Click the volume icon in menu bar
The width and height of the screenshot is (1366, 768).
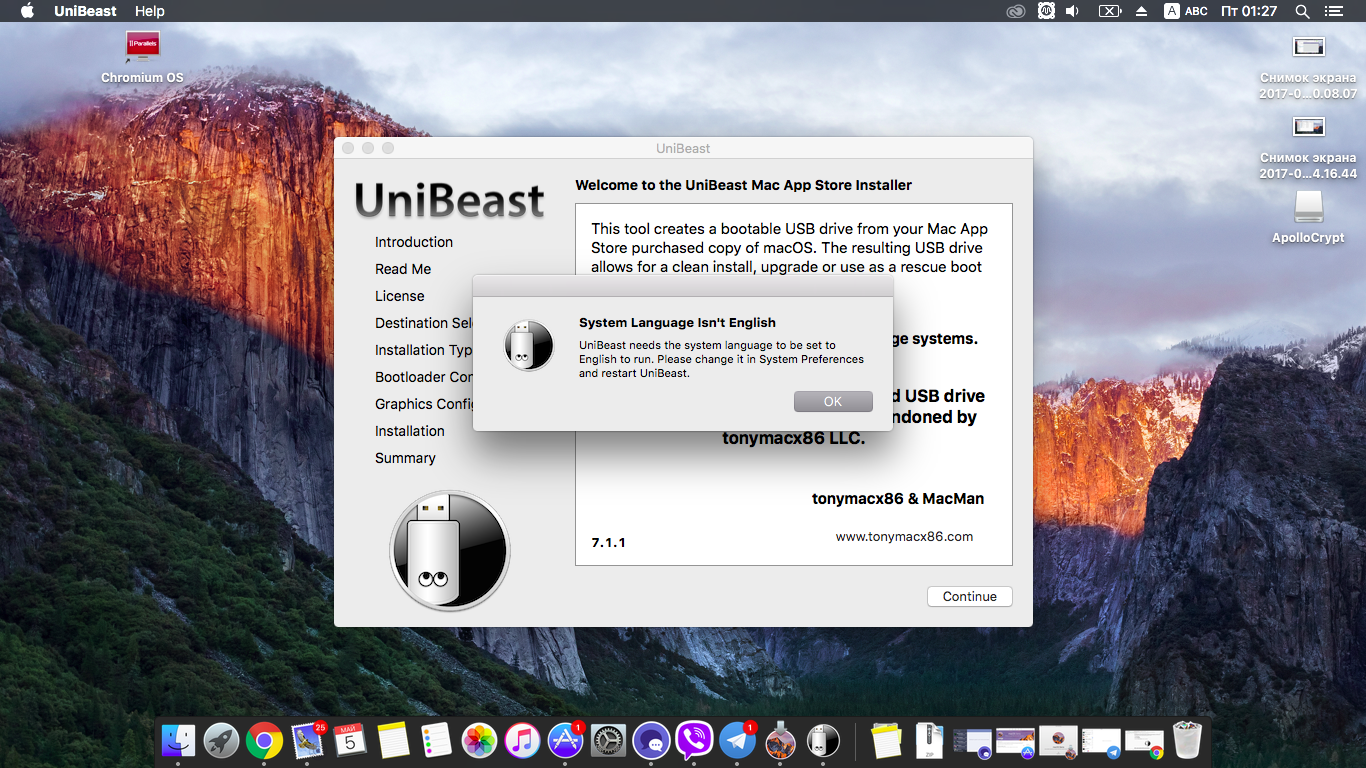pyautogui.click(x=1073, y=11)
